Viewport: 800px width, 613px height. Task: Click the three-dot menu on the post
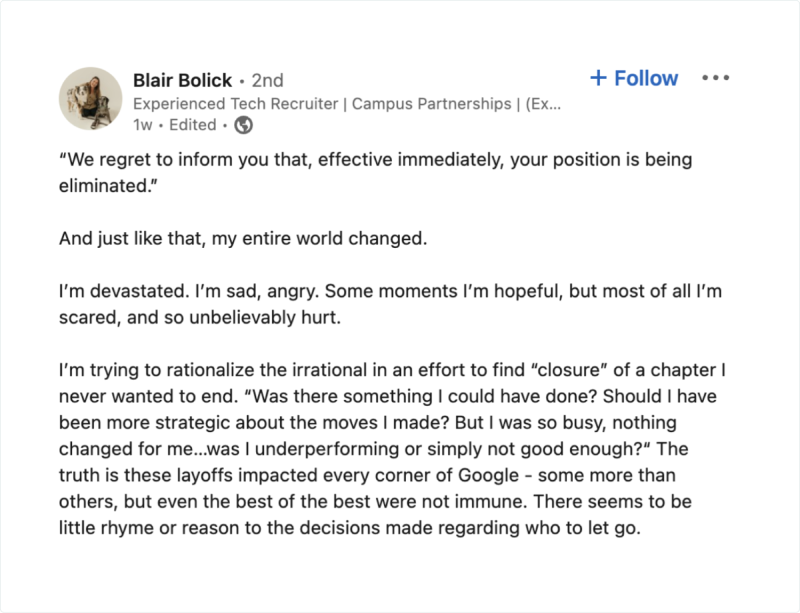click(716, 78)
